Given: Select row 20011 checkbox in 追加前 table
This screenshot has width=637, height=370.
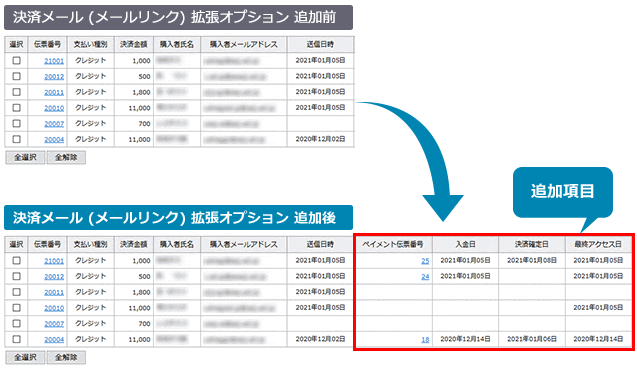Looking at the screenshot, I should (x=16, y=92).
